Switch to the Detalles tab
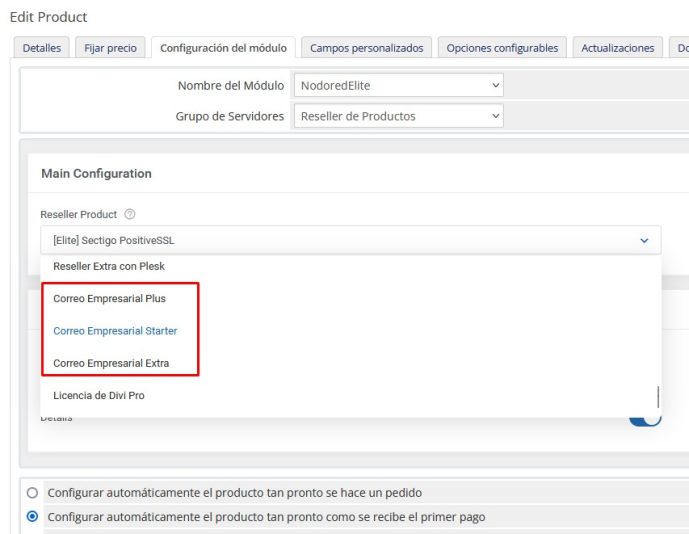689x534 pixels. coord(41,48)
